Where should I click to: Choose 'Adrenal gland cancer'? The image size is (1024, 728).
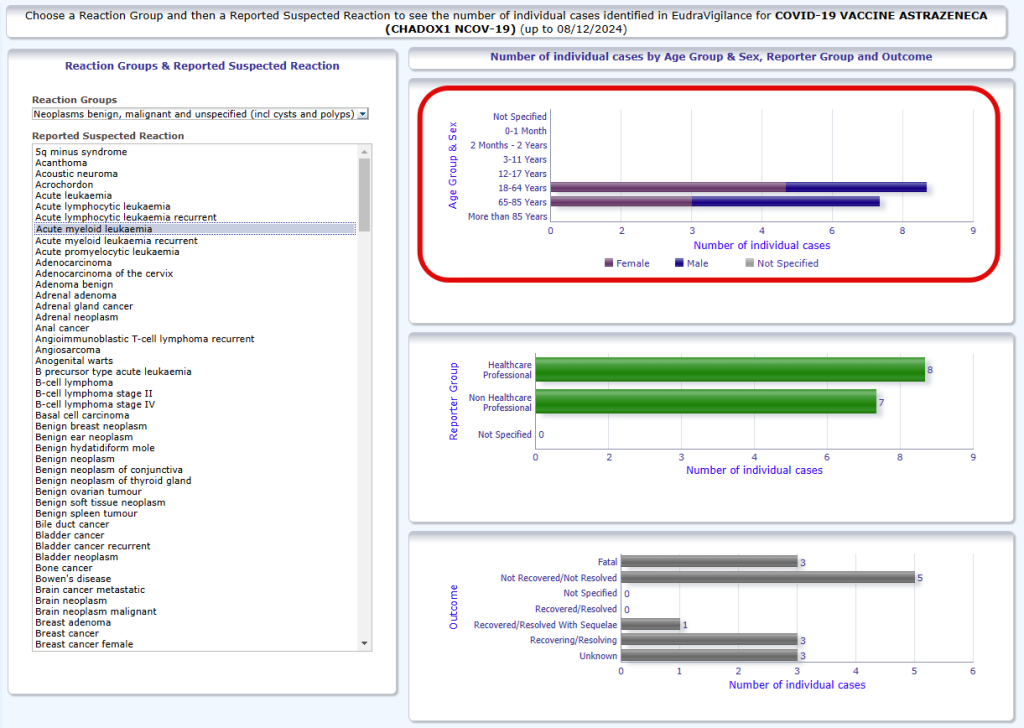click(x=84, y=306)
